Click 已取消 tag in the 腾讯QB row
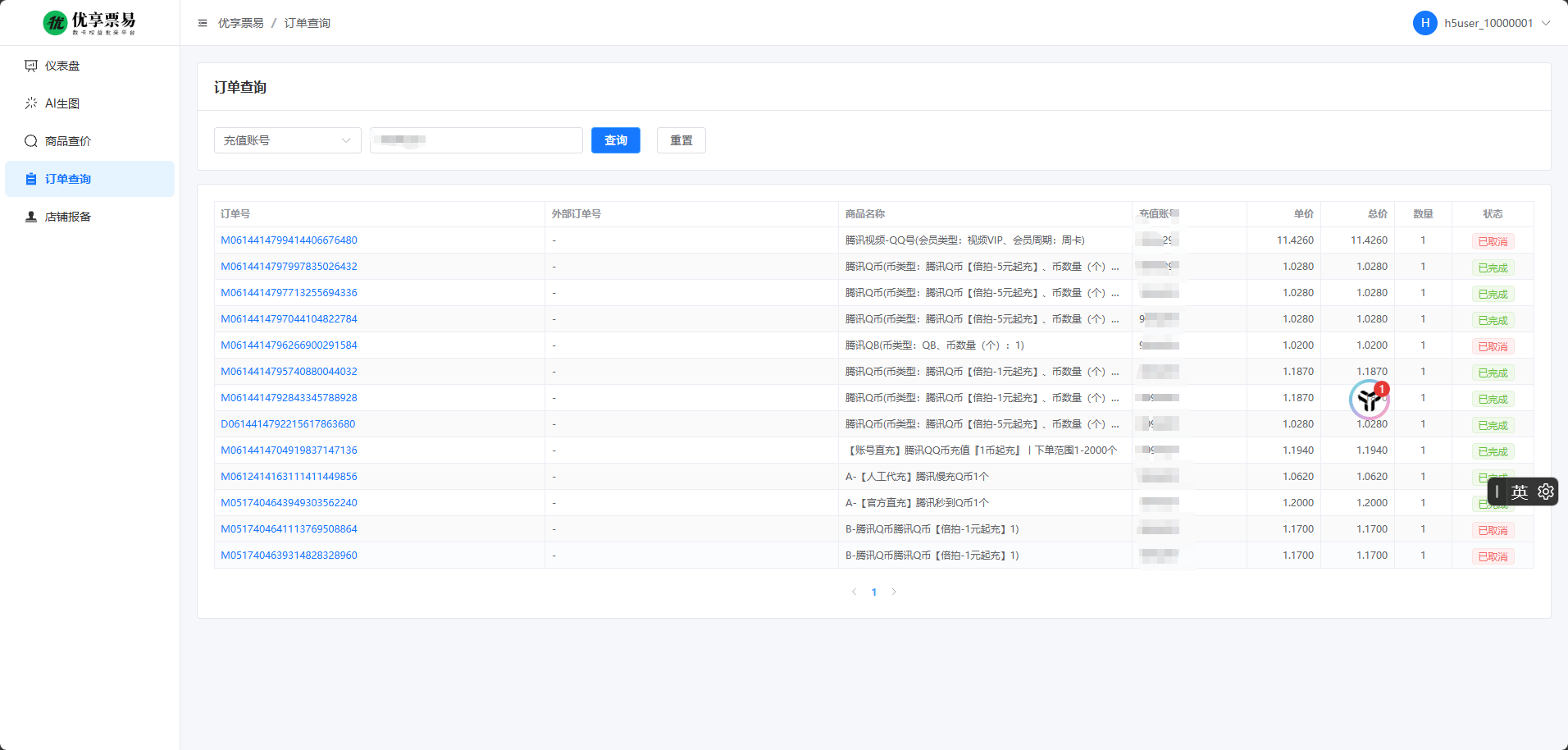The image size is (1568, 750). click(1493, 346)
